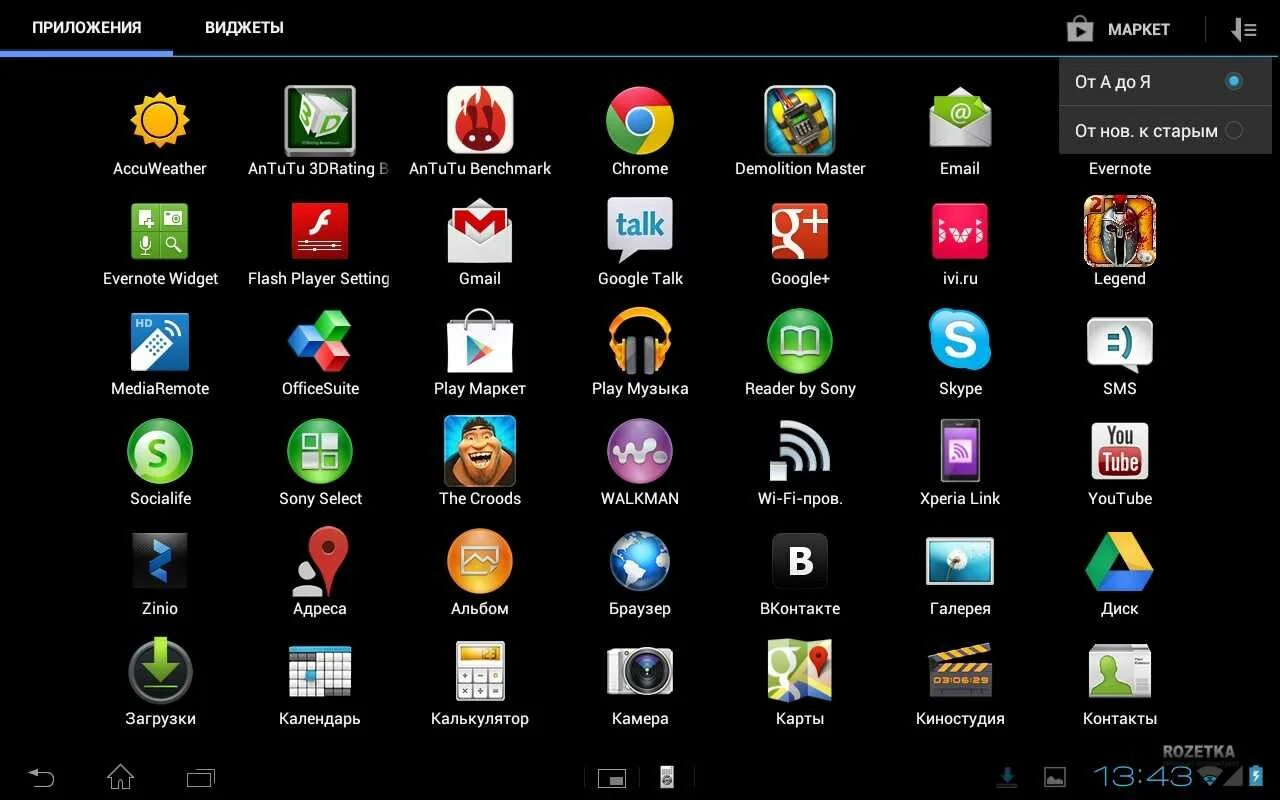Launch Карты maps app
Screen dimensions: 1280x800
click(x=800, y=671)
